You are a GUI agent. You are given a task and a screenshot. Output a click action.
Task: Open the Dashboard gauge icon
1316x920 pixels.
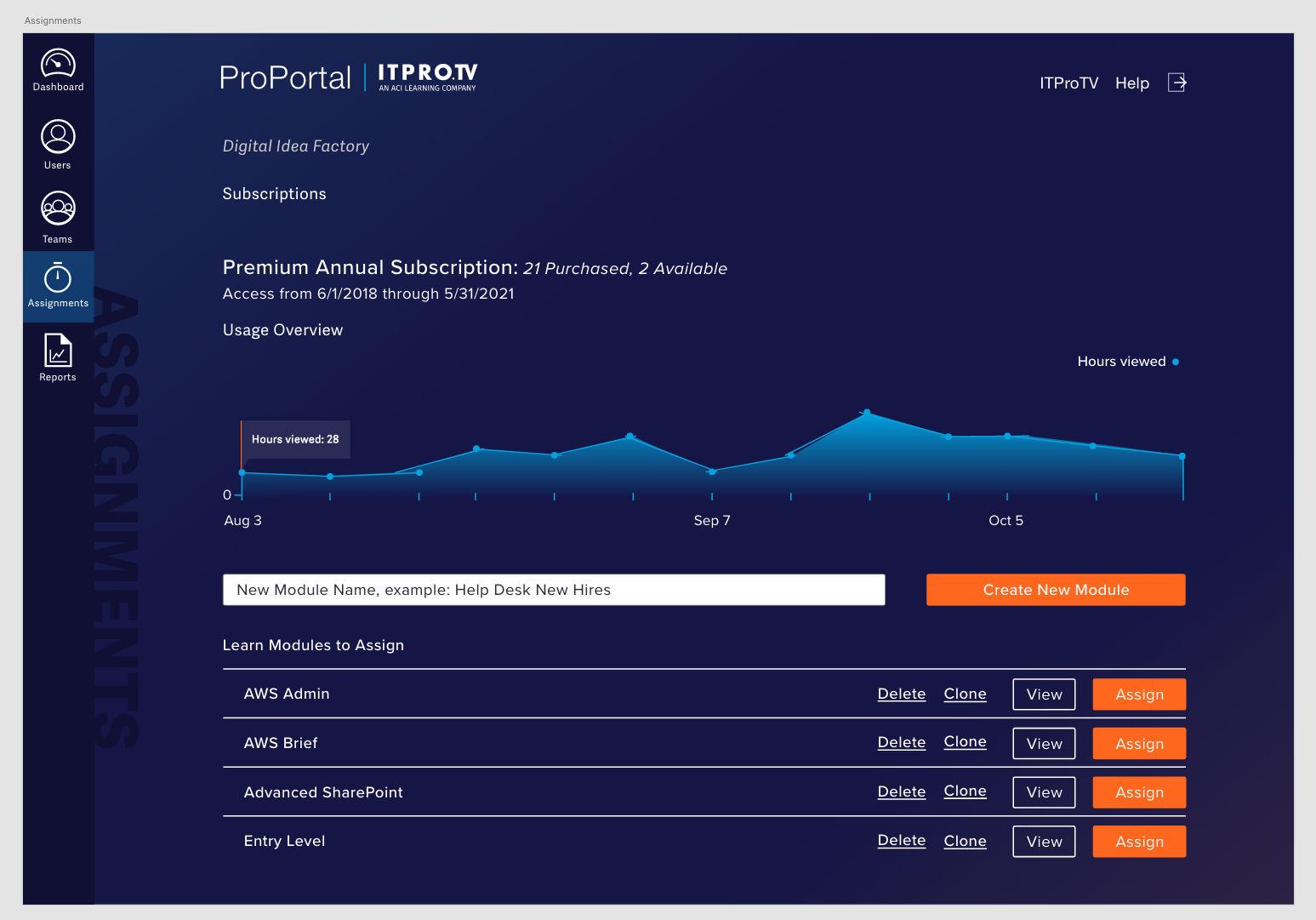58,65
